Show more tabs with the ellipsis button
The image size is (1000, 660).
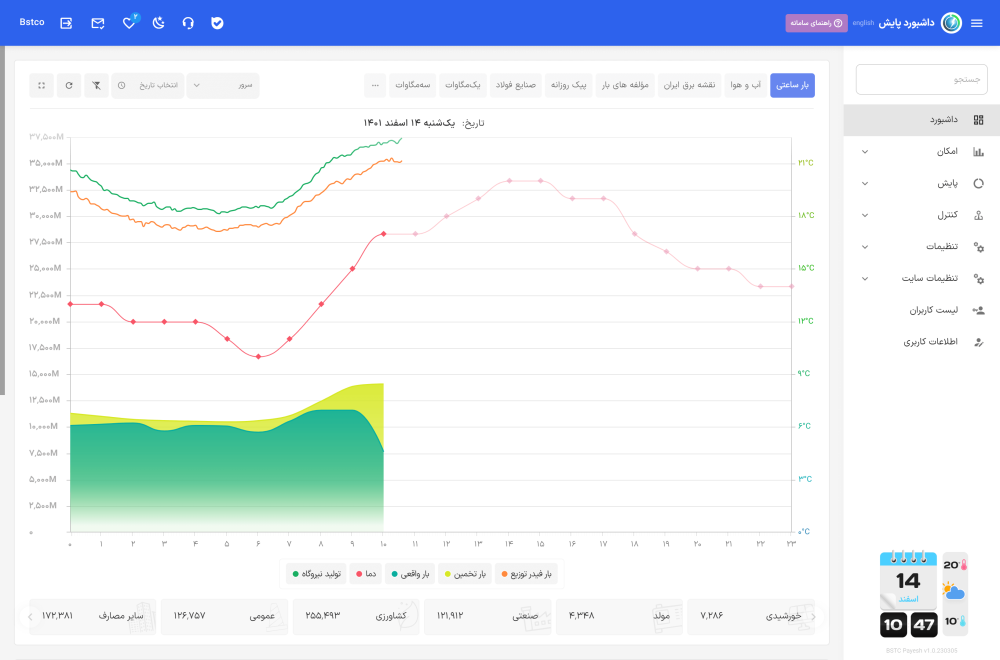click(x=375, y=85)
